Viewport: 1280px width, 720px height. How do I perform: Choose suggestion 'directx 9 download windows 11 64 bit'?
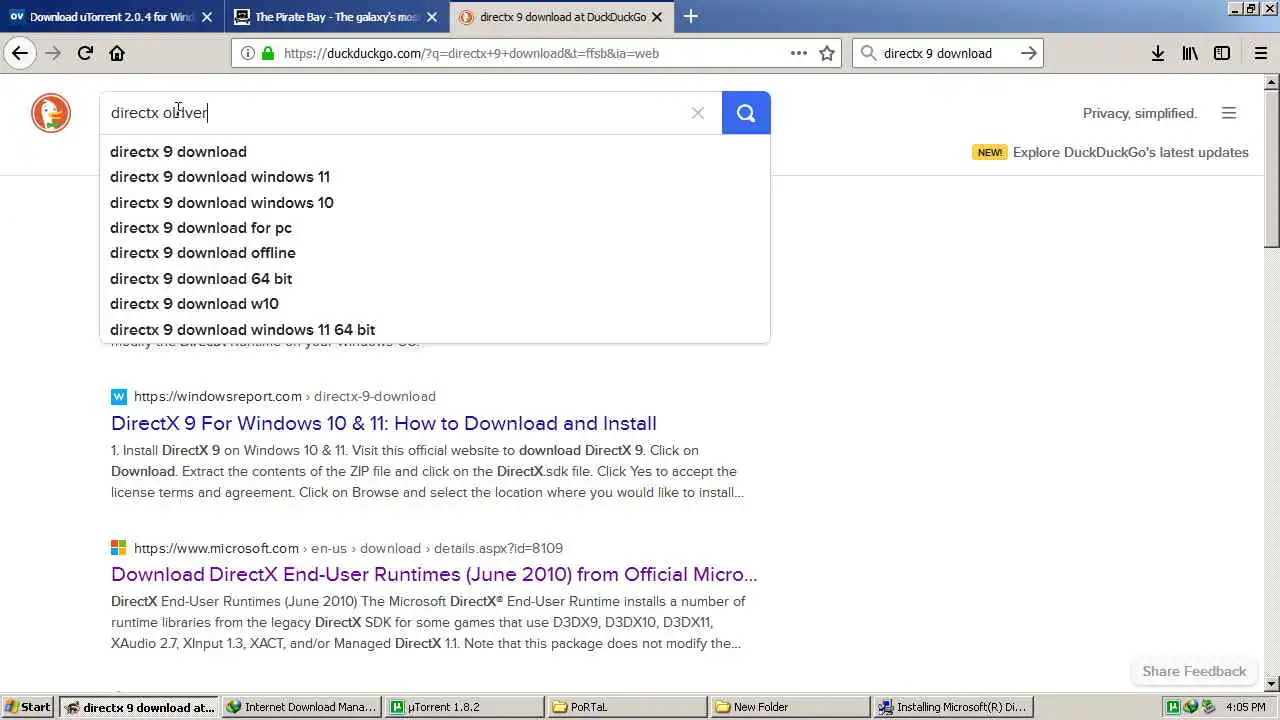coord(435,330)
